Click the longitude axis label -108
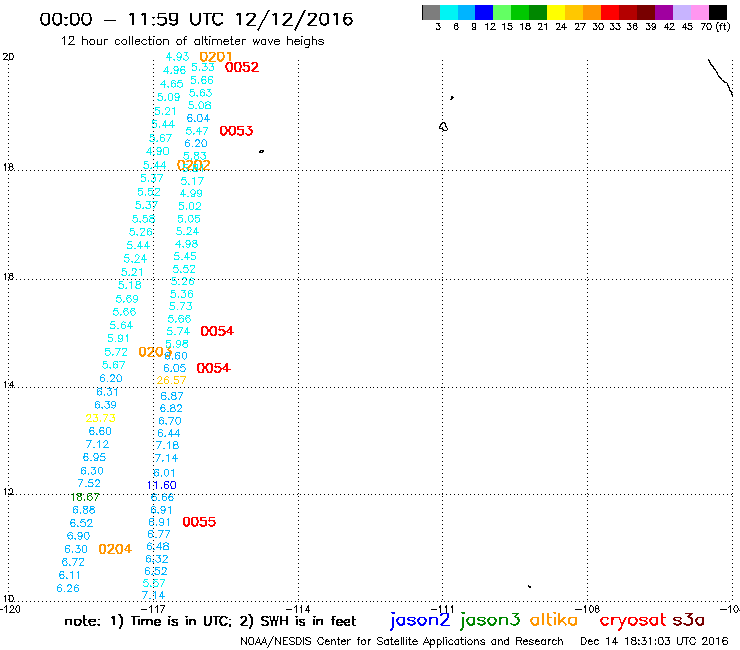The image size is (740, 650). click(x=588, y=609)
